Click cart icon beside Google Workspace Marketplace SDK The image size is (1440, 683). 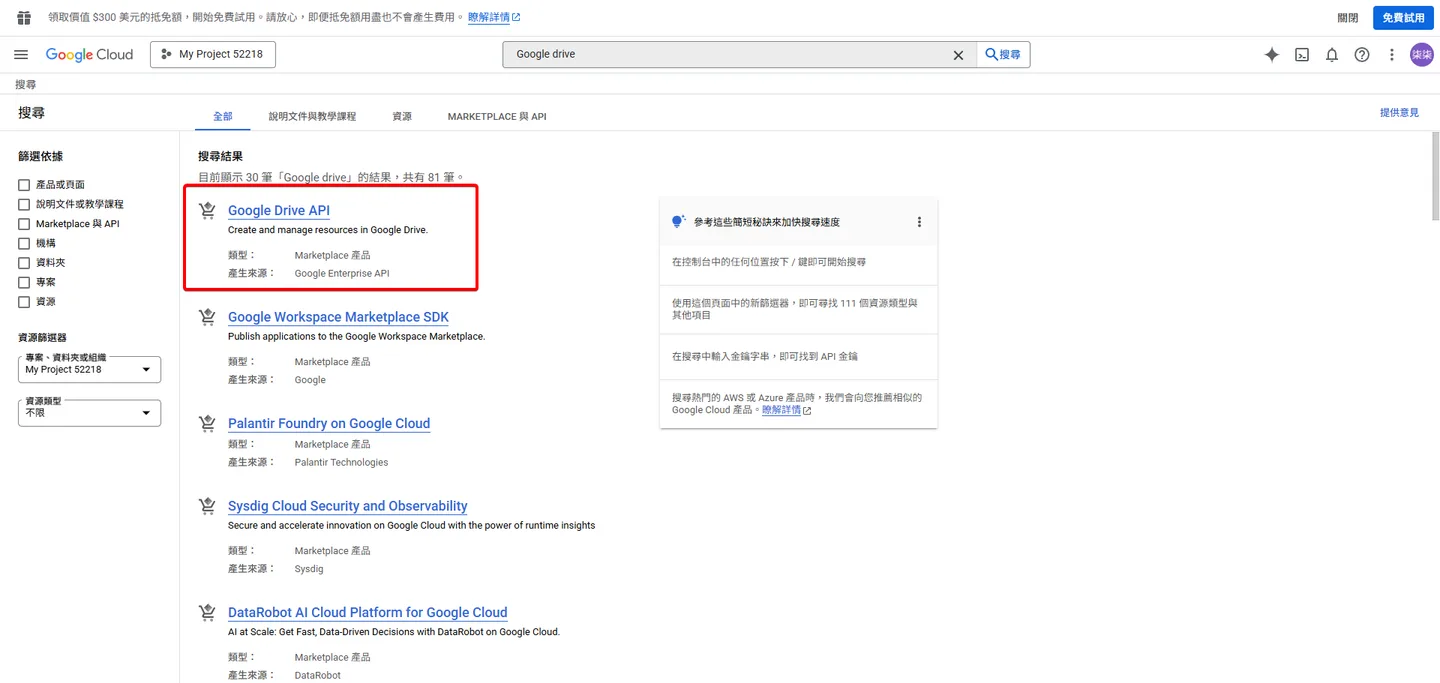(207, 317)
